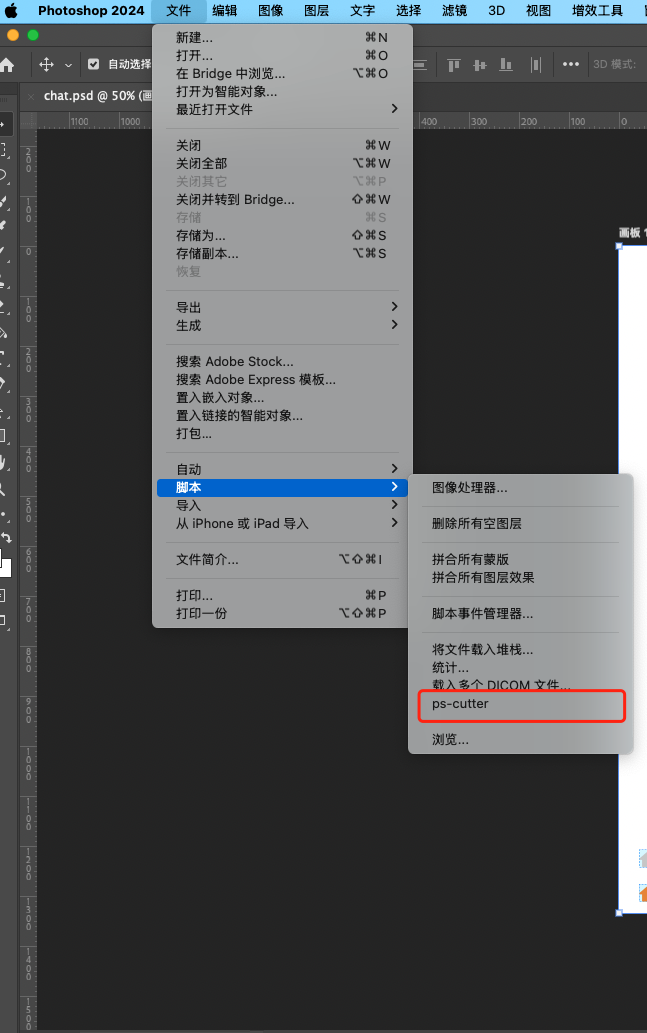
Task: Choose 脚本事件管理器... item
Action: tap(521, 613)
